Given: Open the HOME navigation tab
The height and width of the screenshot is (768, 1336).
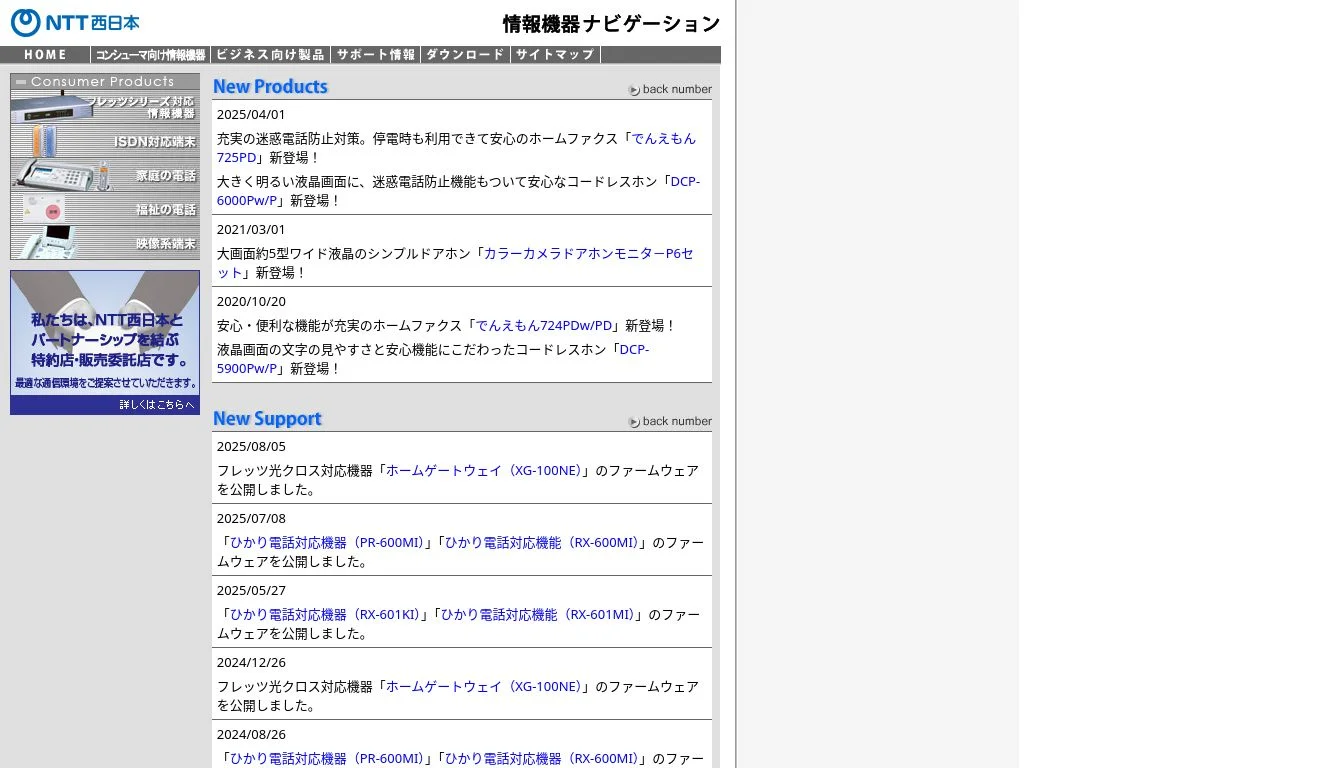Looking at the screenshot, I should click(x=45, y=55).
